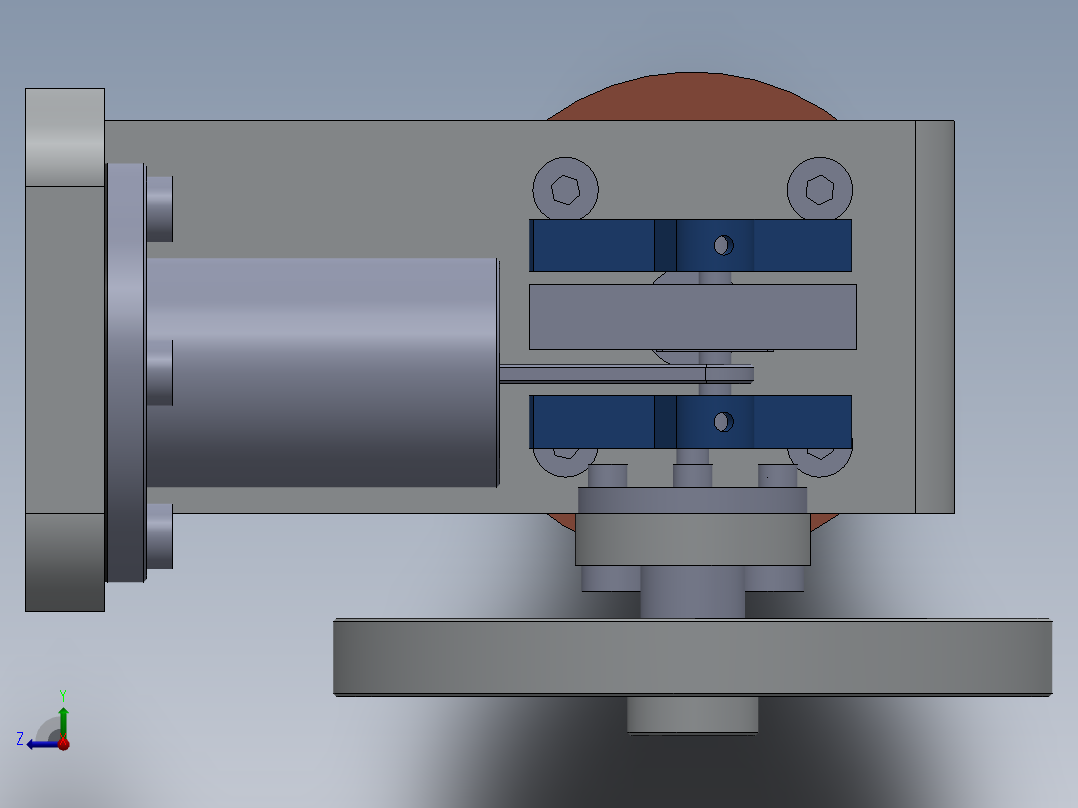Select the upper blue clamp block

690,245
